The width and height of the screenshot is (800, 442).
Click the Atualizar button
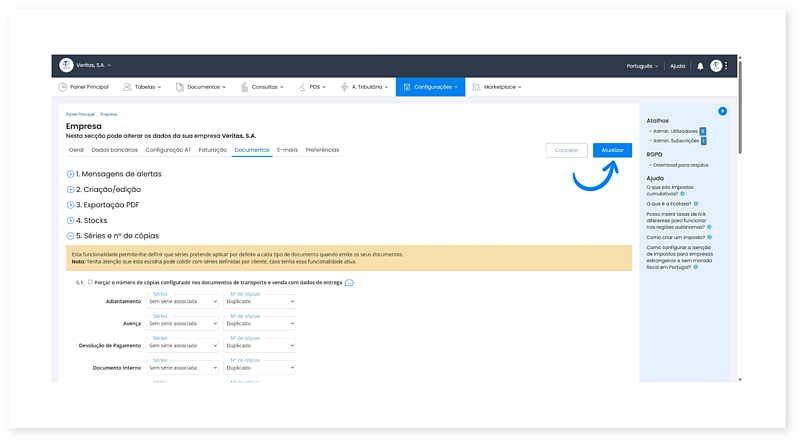612,150
